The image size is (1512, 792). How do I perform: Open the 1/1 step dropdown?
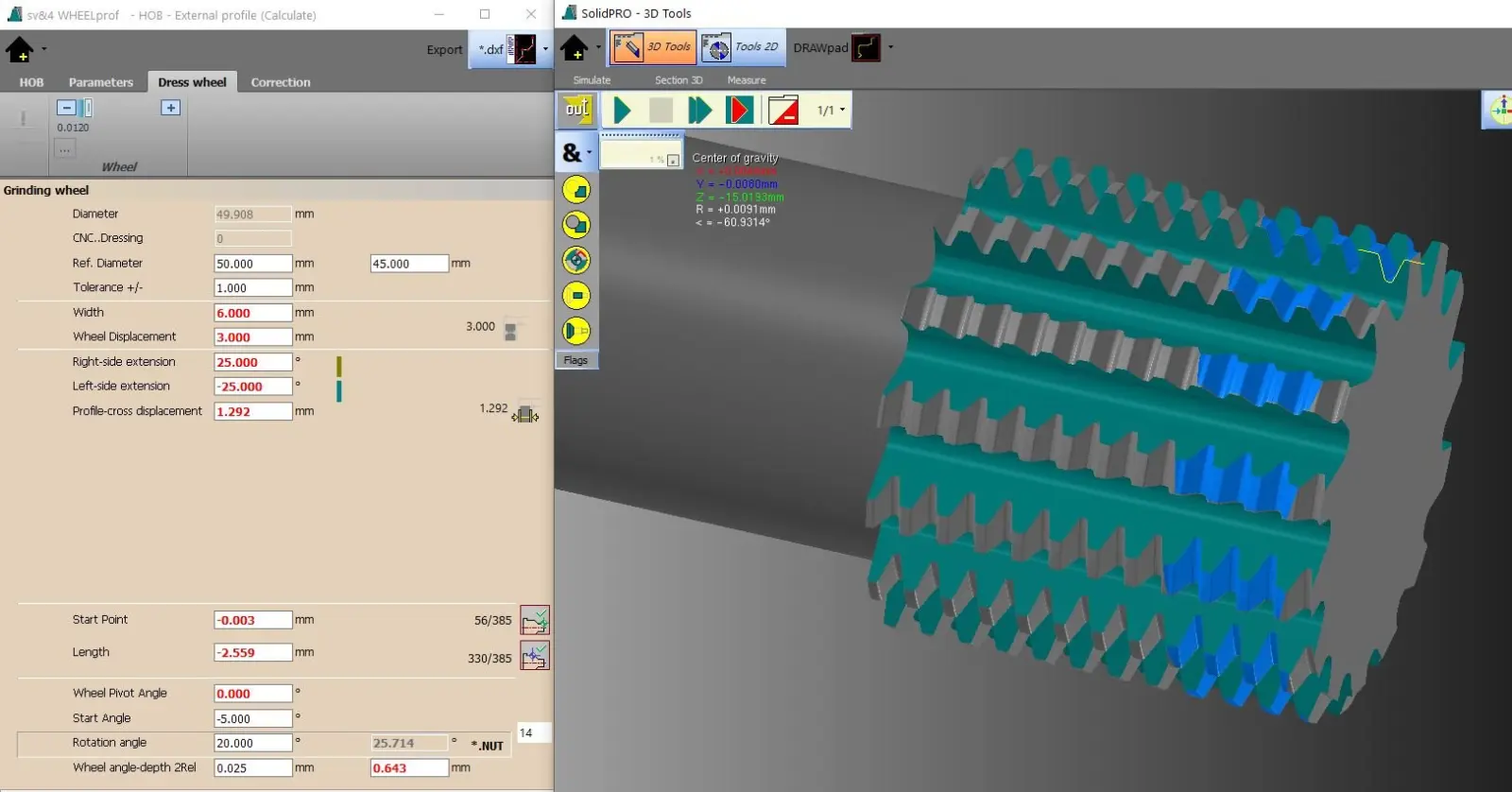[x=831, y=111]
